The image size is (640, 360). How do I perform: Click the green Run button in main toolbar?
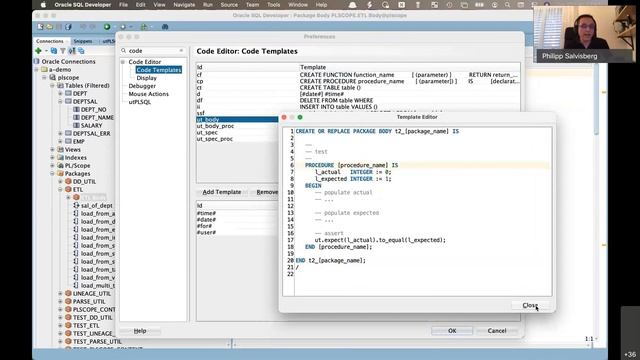[x=107, y=27]
